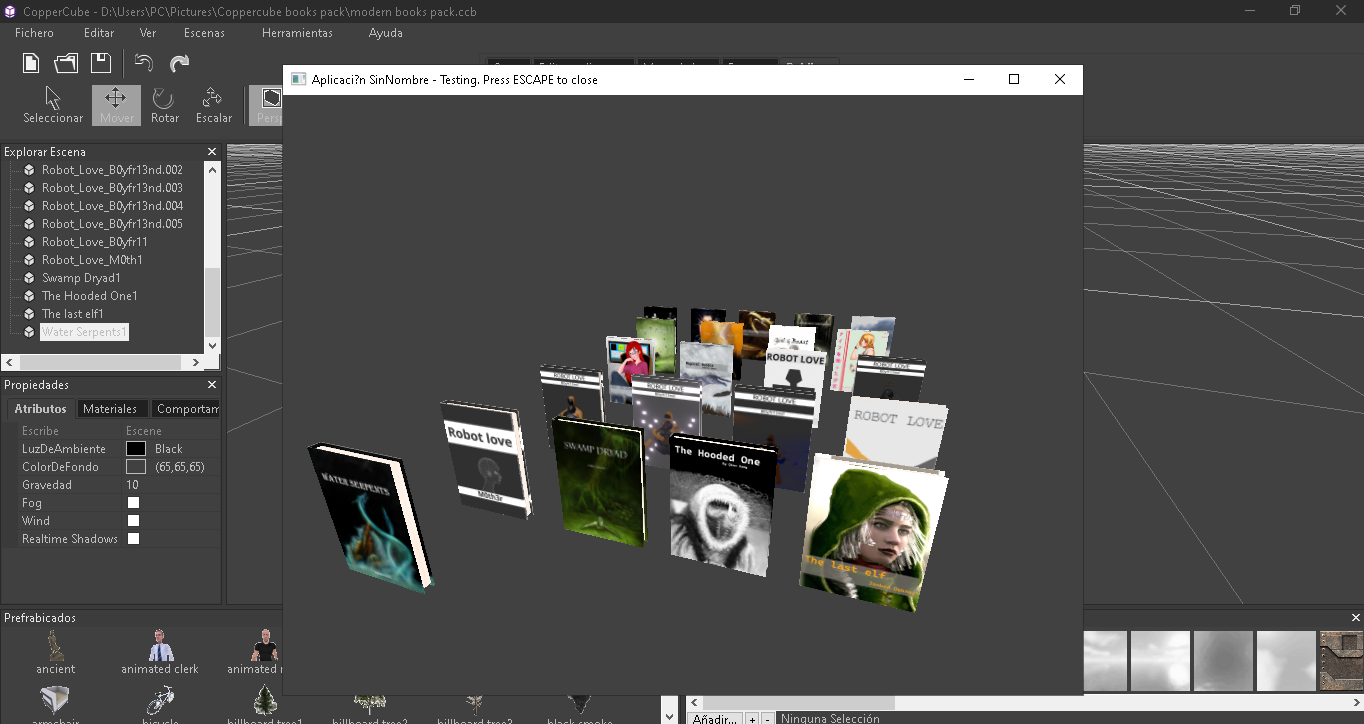Viewport: 1364px width, 724px height.
Task: Click mesh icon beside Swamp Dryad1
Action: [30, 278]
